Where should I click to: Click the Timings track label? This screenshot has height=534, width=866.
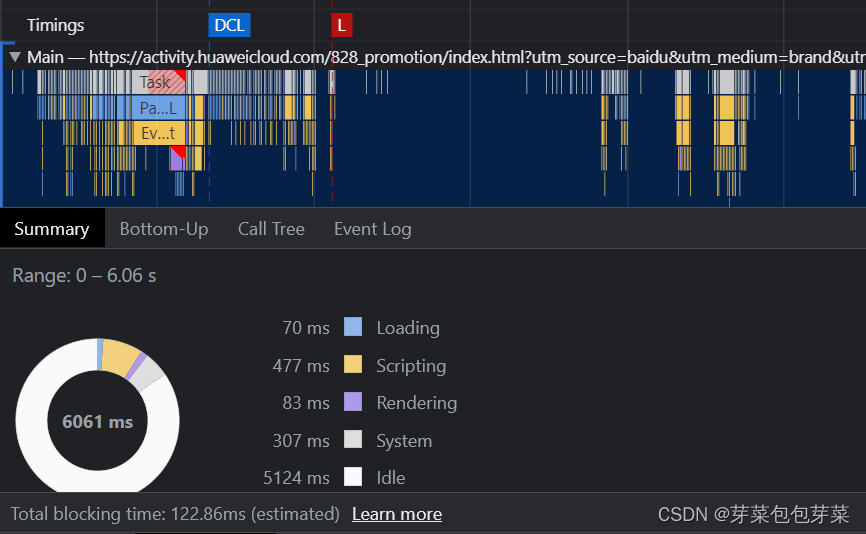point(55,25)
